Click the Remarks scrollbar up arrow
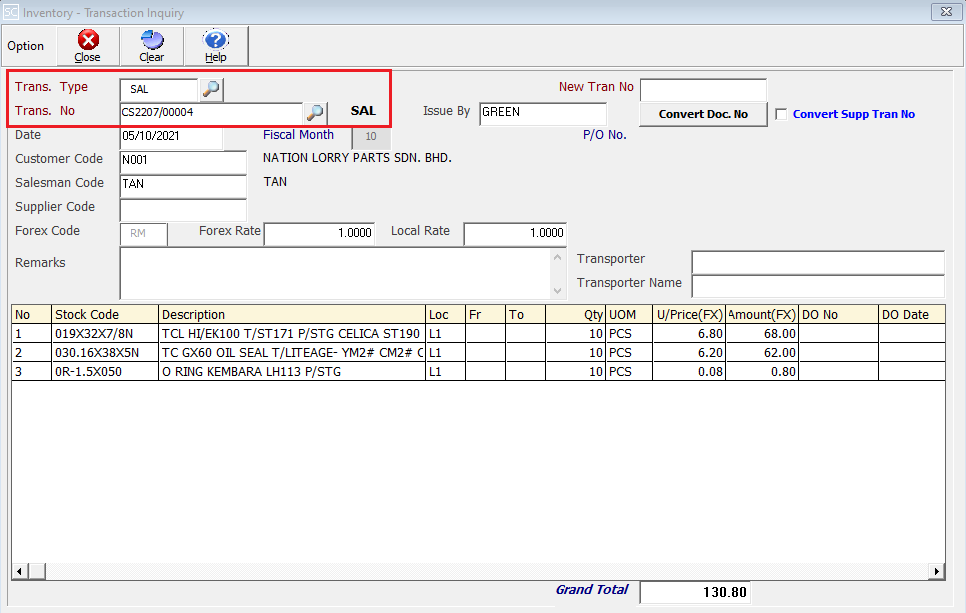 tap(558, 257)
